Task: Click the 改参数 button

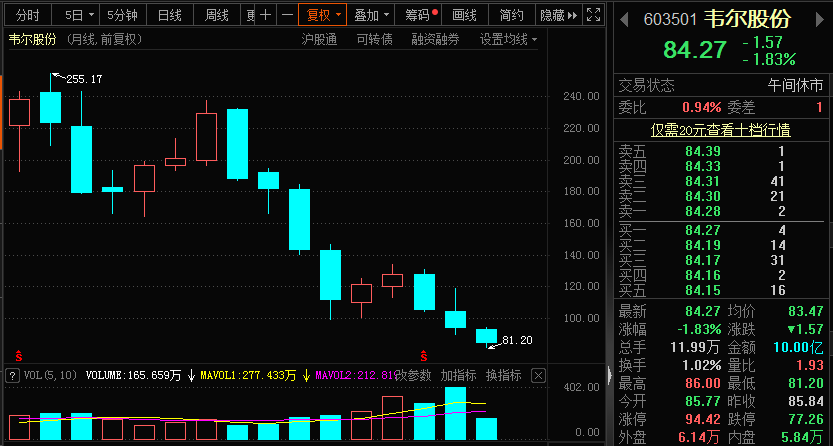Action: tap(412, 376)
